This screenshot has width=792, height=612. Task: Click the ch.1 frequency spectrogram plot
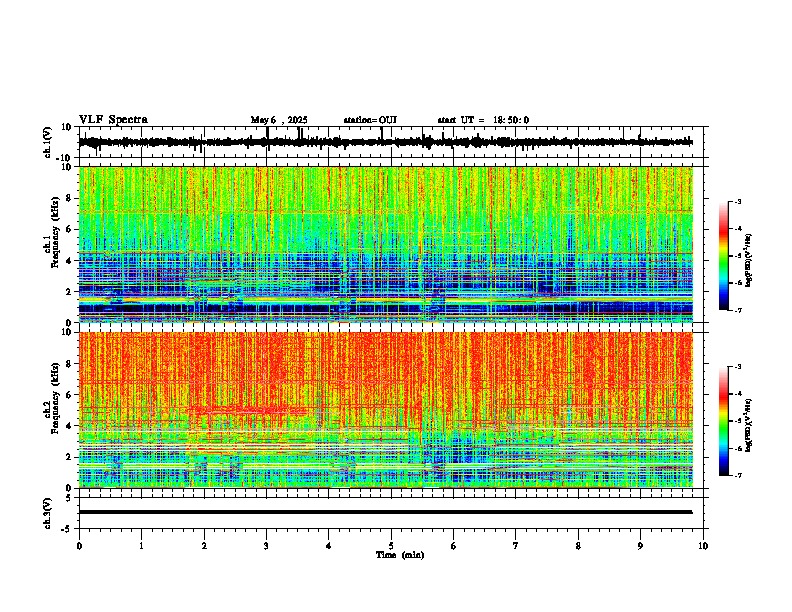tap(386, 244)
